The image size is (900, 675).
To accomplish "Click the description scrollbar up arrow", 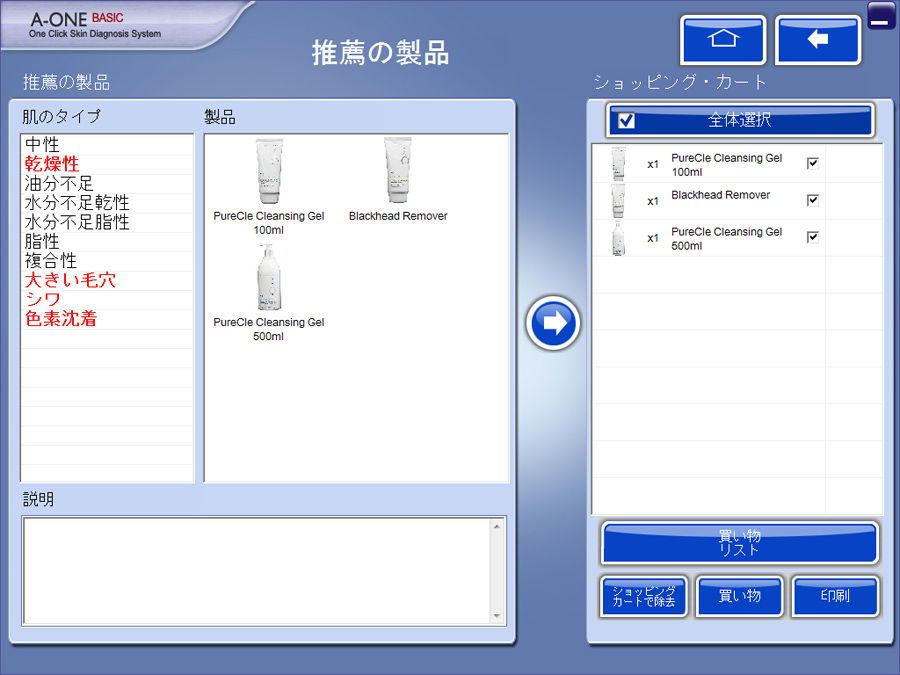I will click(x=497, y=526).
